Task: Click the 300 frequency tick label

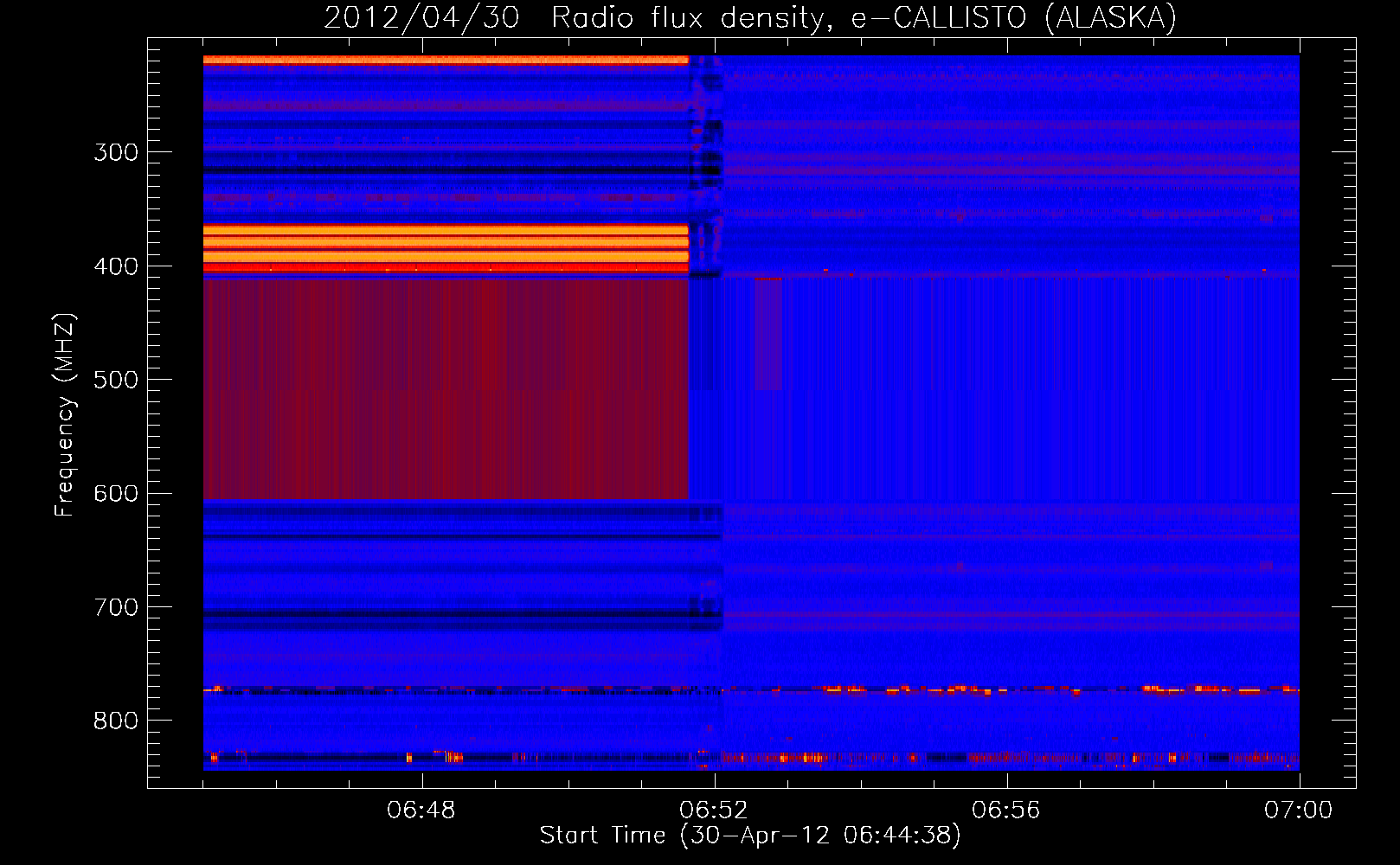Action: coord(116,152)
